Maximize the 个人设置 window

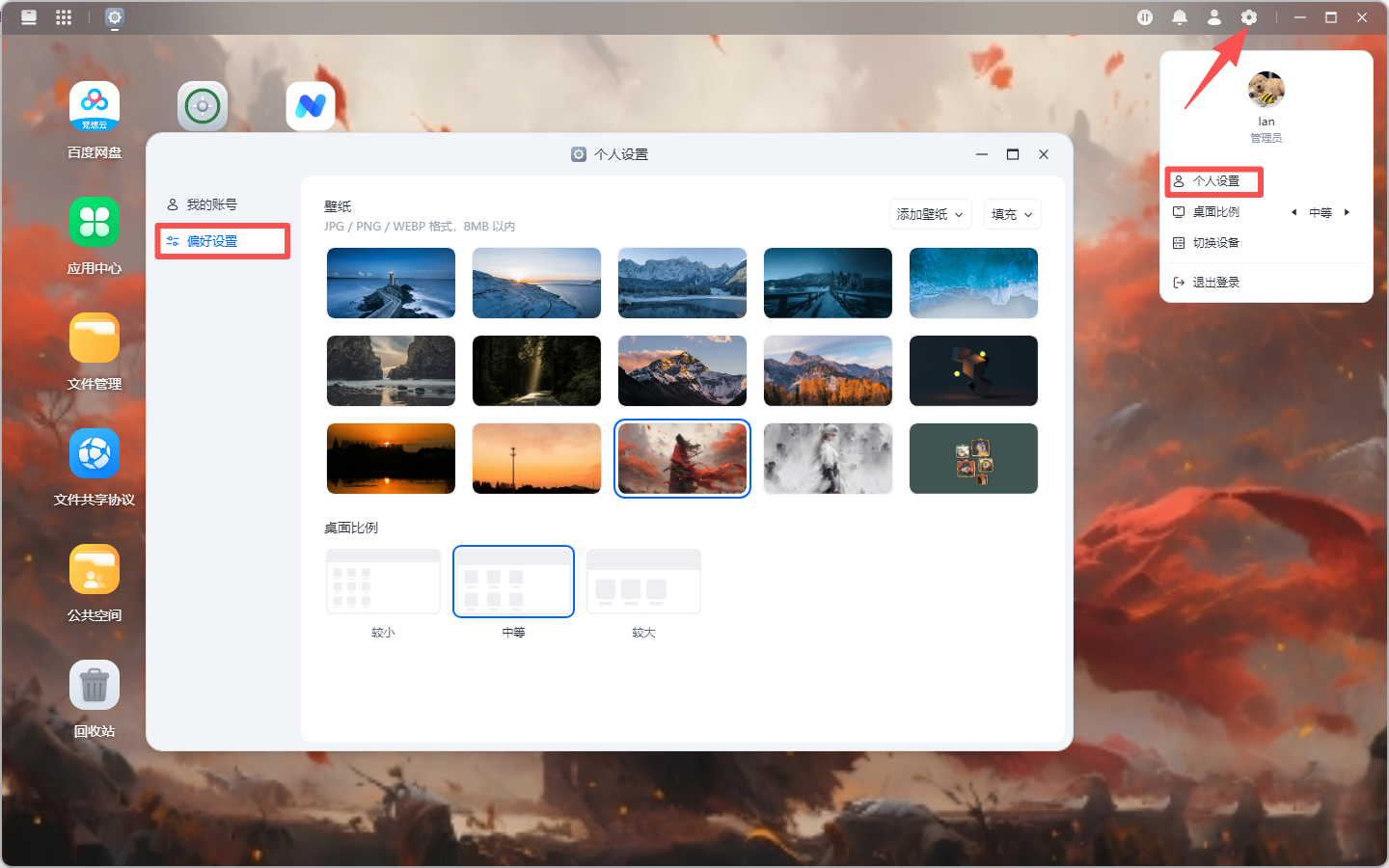1013,154
